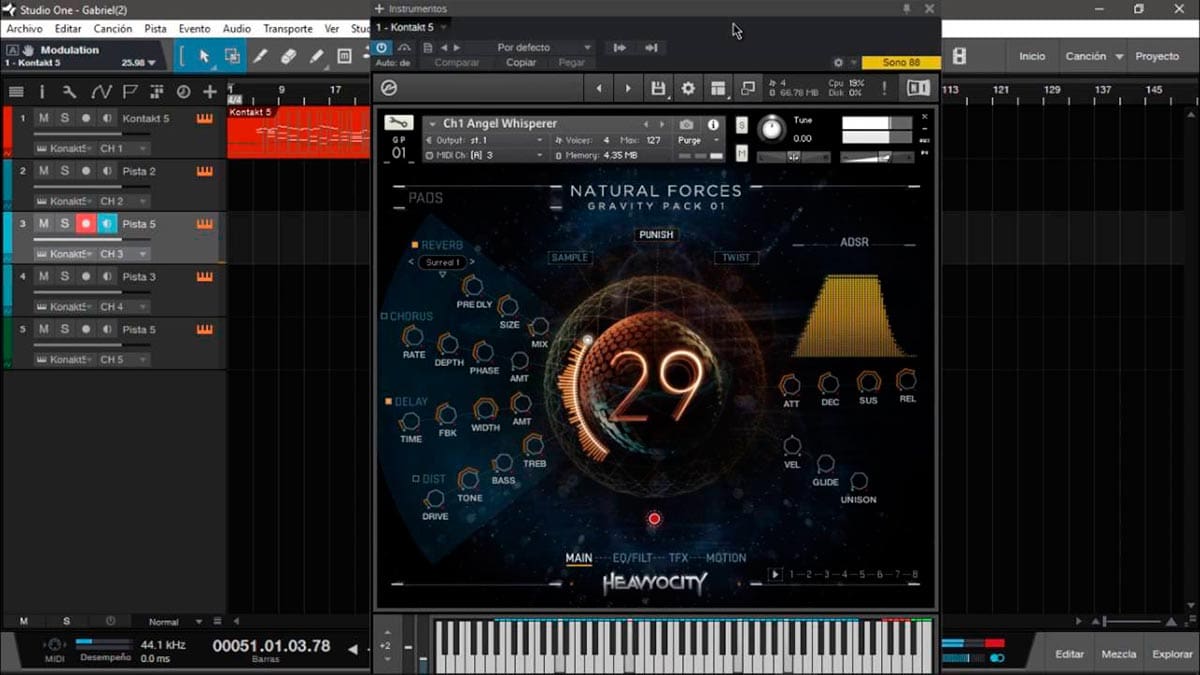1200x675 pixels.
Task: Adjust the ADSR ATT knob
Action: click(x=790, y=384)
